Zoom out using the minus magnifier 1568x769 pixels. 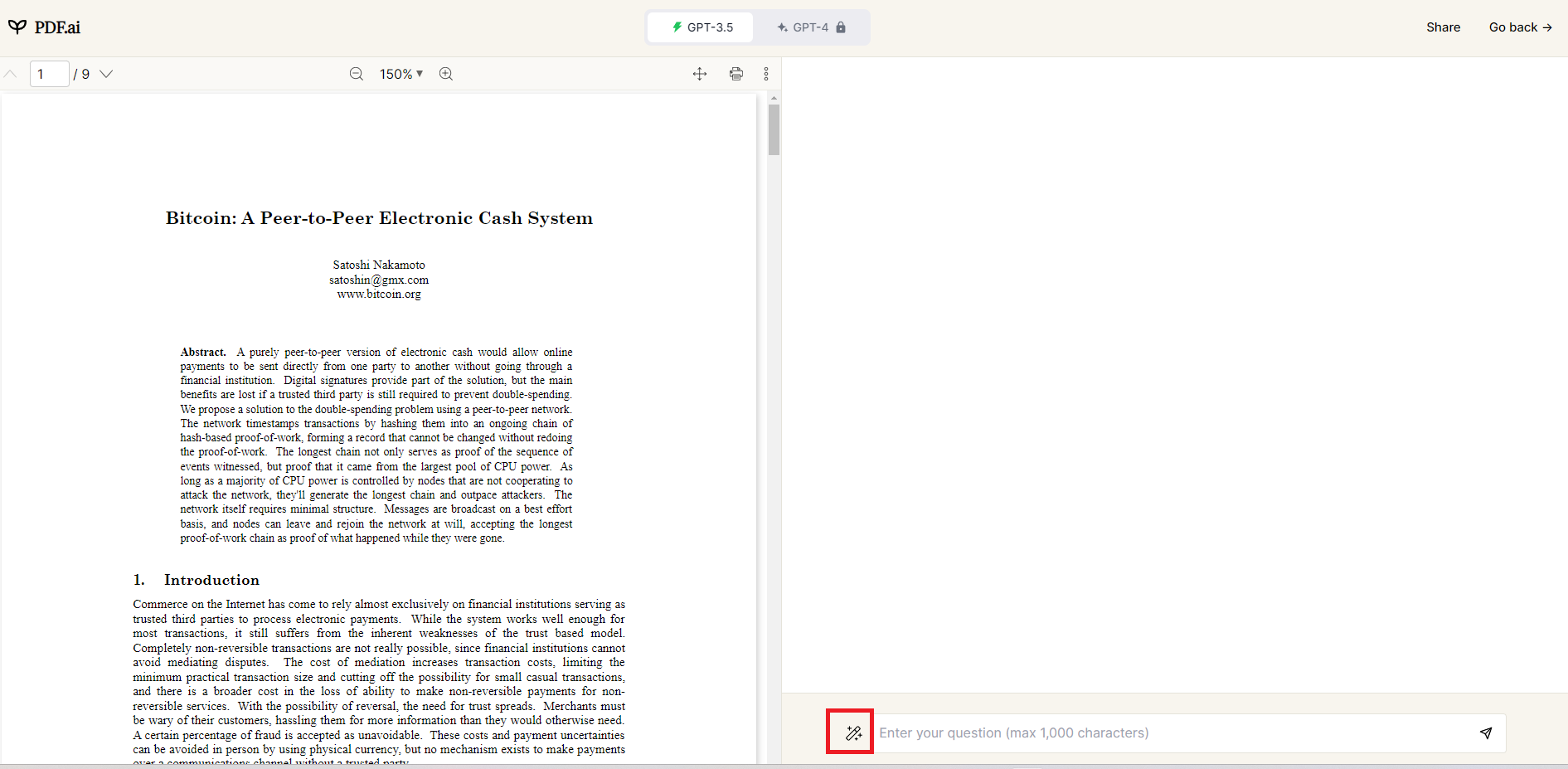(357, 74)
